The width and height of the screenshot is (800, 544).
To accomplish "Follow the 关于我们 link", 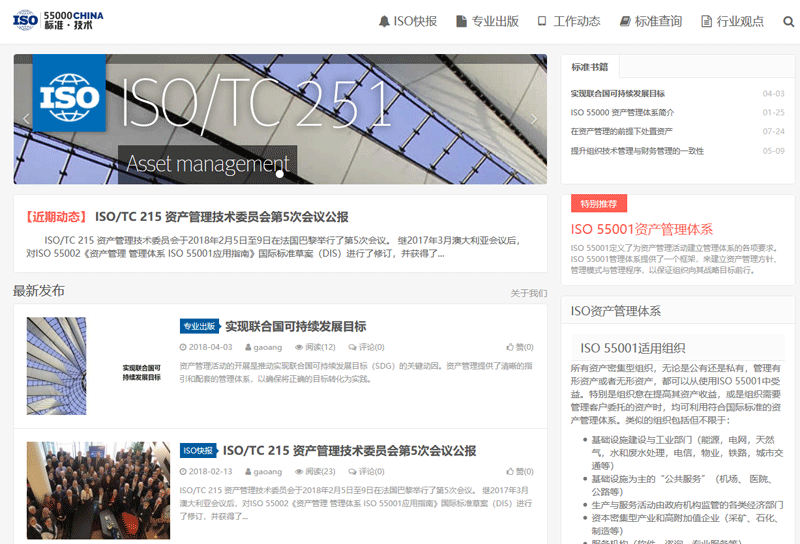I will tap(529, 293).
